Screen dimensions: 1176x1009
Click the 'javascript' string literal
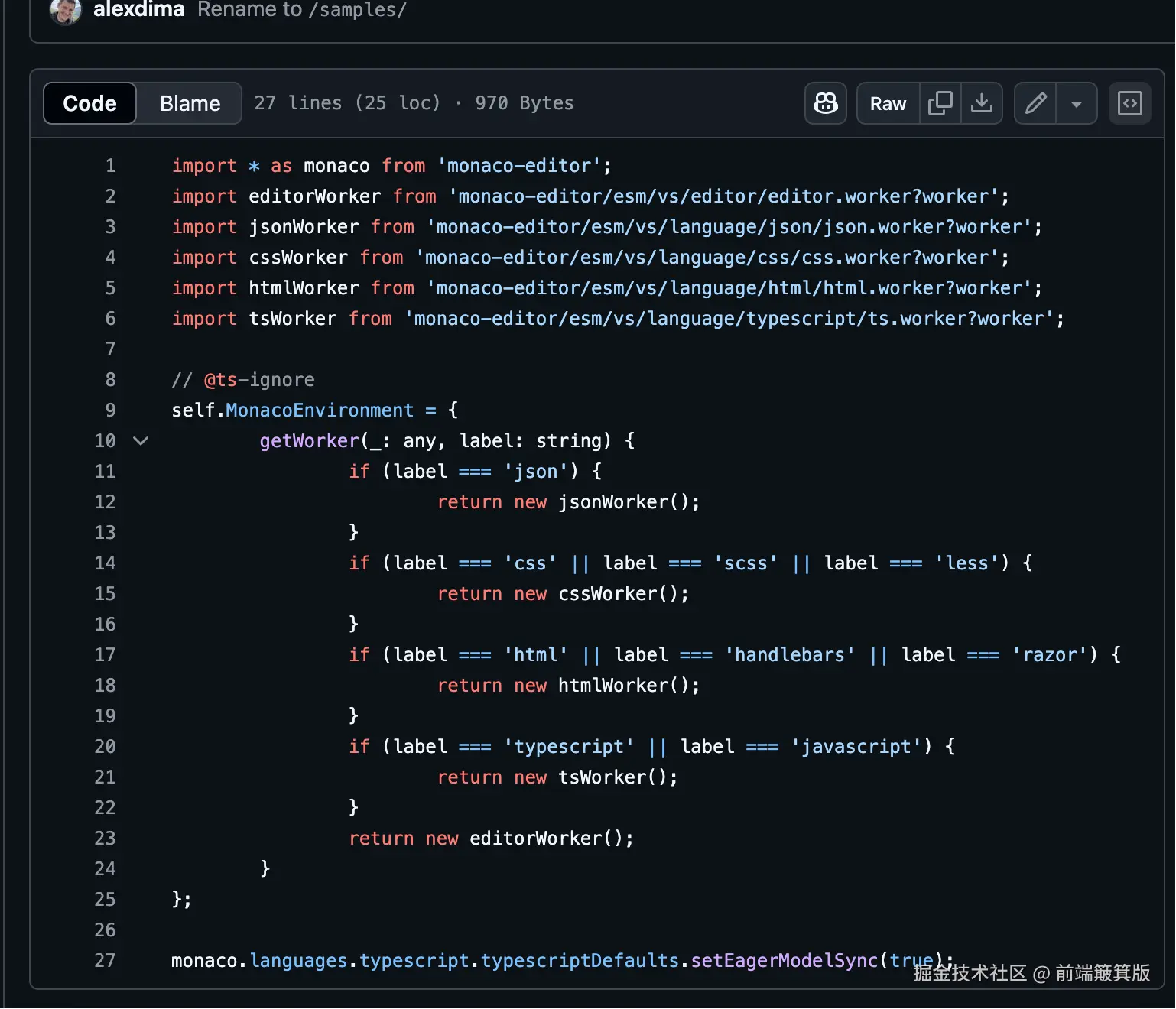[x=856, y=747]
